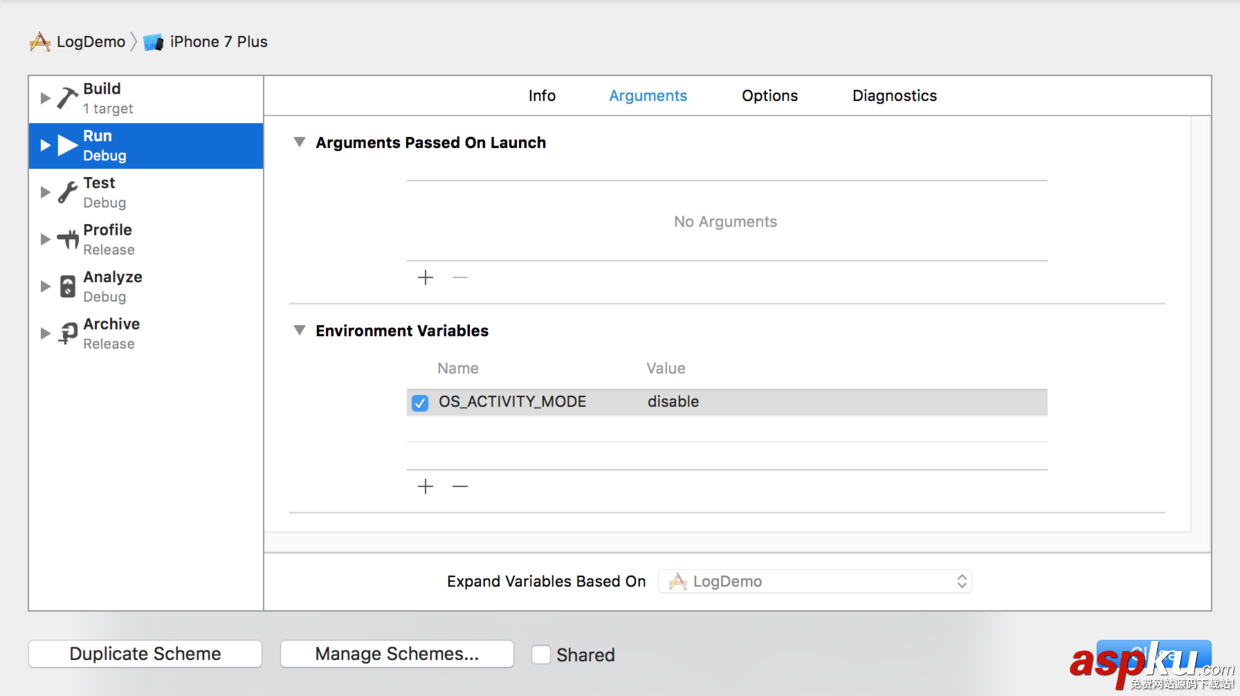
Task: Click the Profile speedometer icon
Action: click(x=67, y=238)
